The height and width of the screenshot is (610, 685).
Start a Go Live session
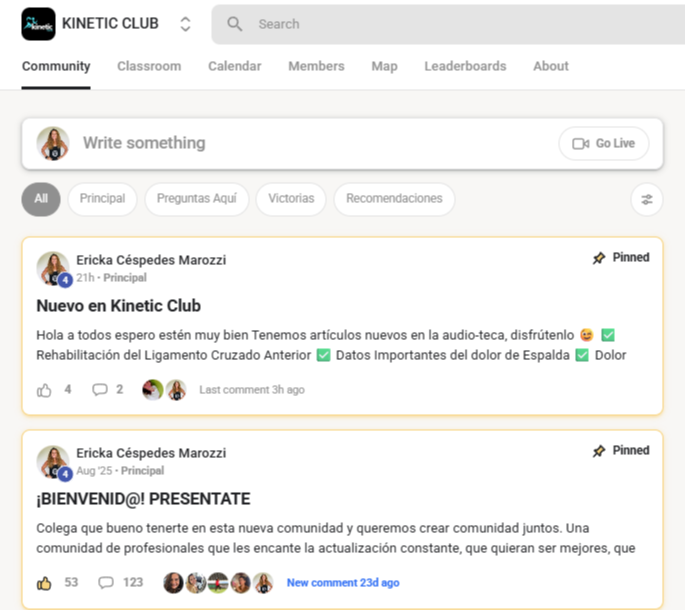point(604,143)
